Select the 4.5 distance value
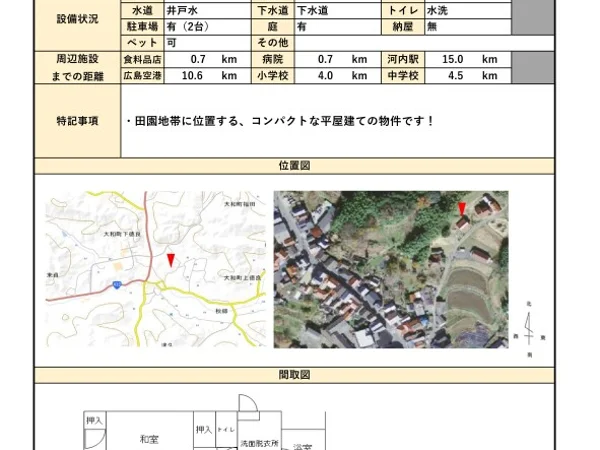The width and height of the screenshot is (600, 450). pos(455,75)
